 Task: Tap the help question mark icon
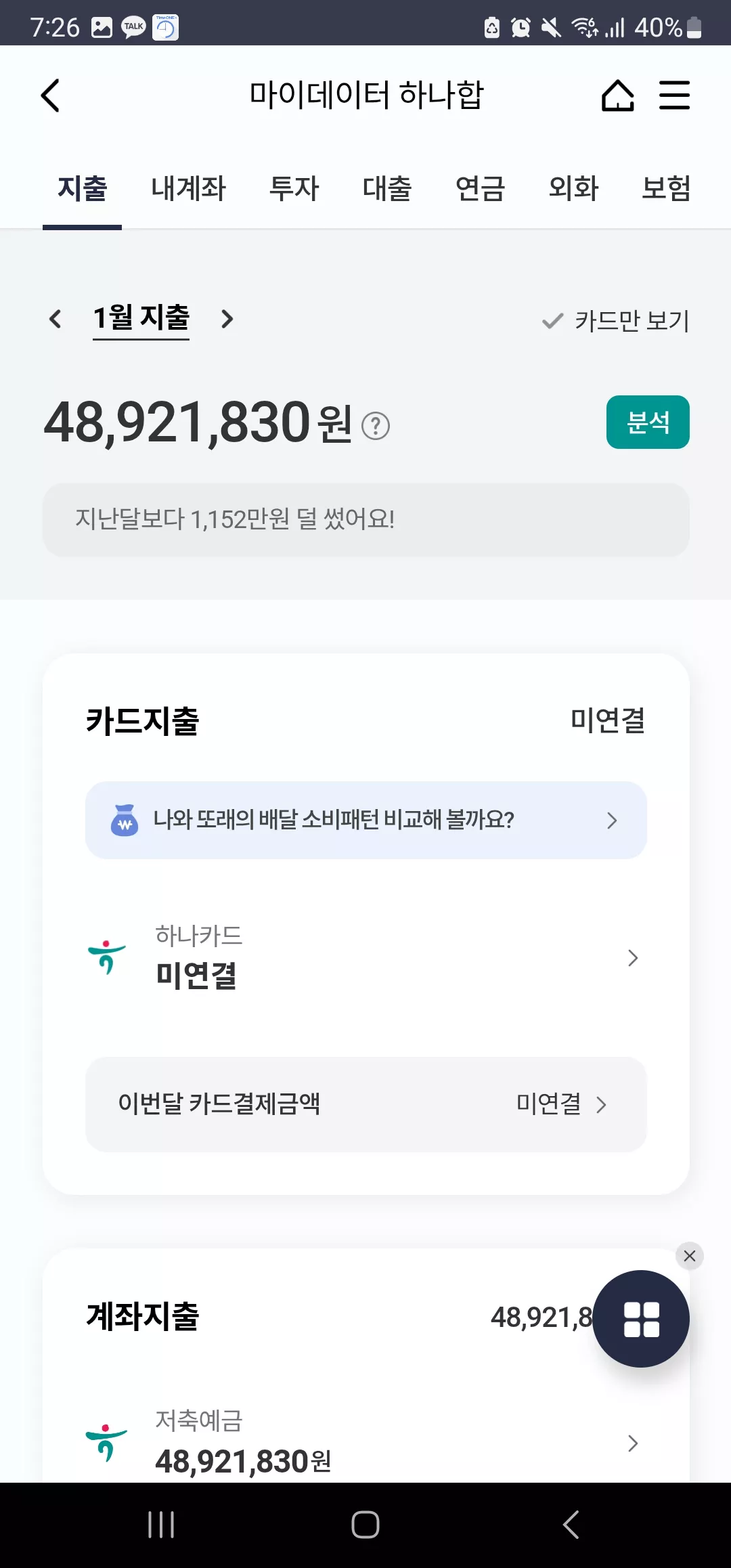point(376,426)
